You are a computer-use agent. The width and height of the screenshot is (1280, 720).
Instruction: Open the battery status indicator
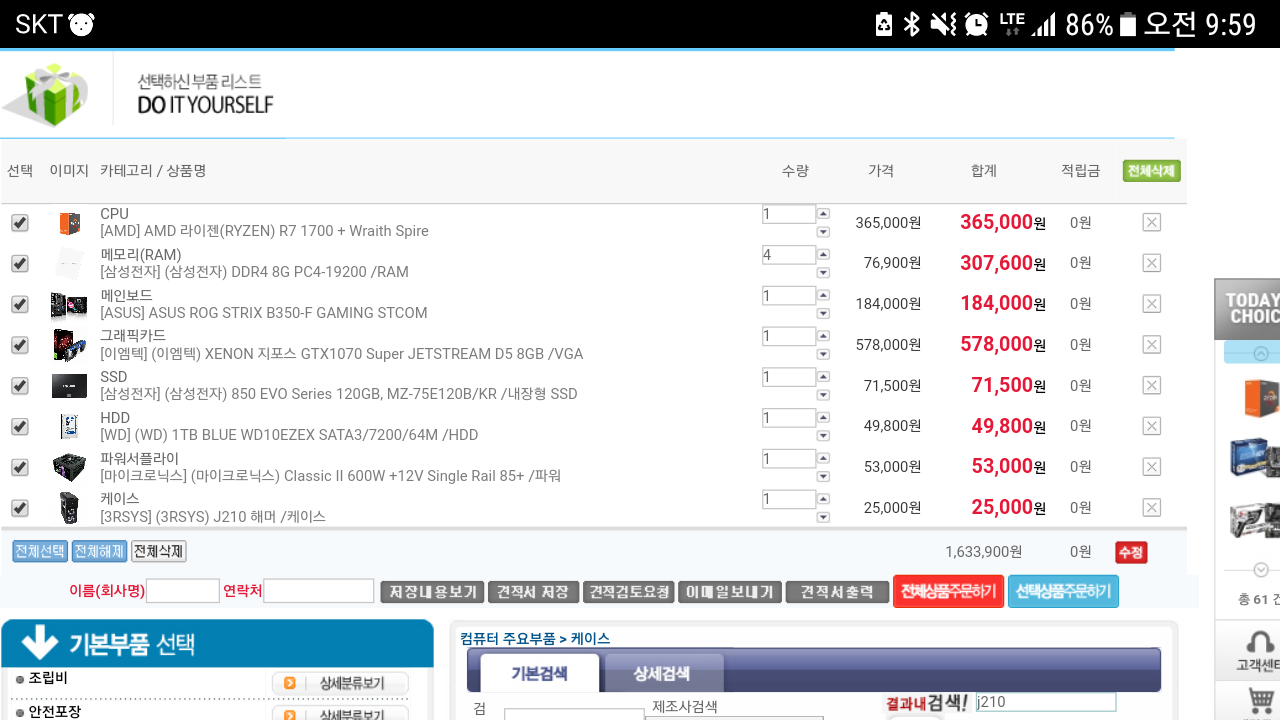pyautogui.click(x=1128, y=24)
